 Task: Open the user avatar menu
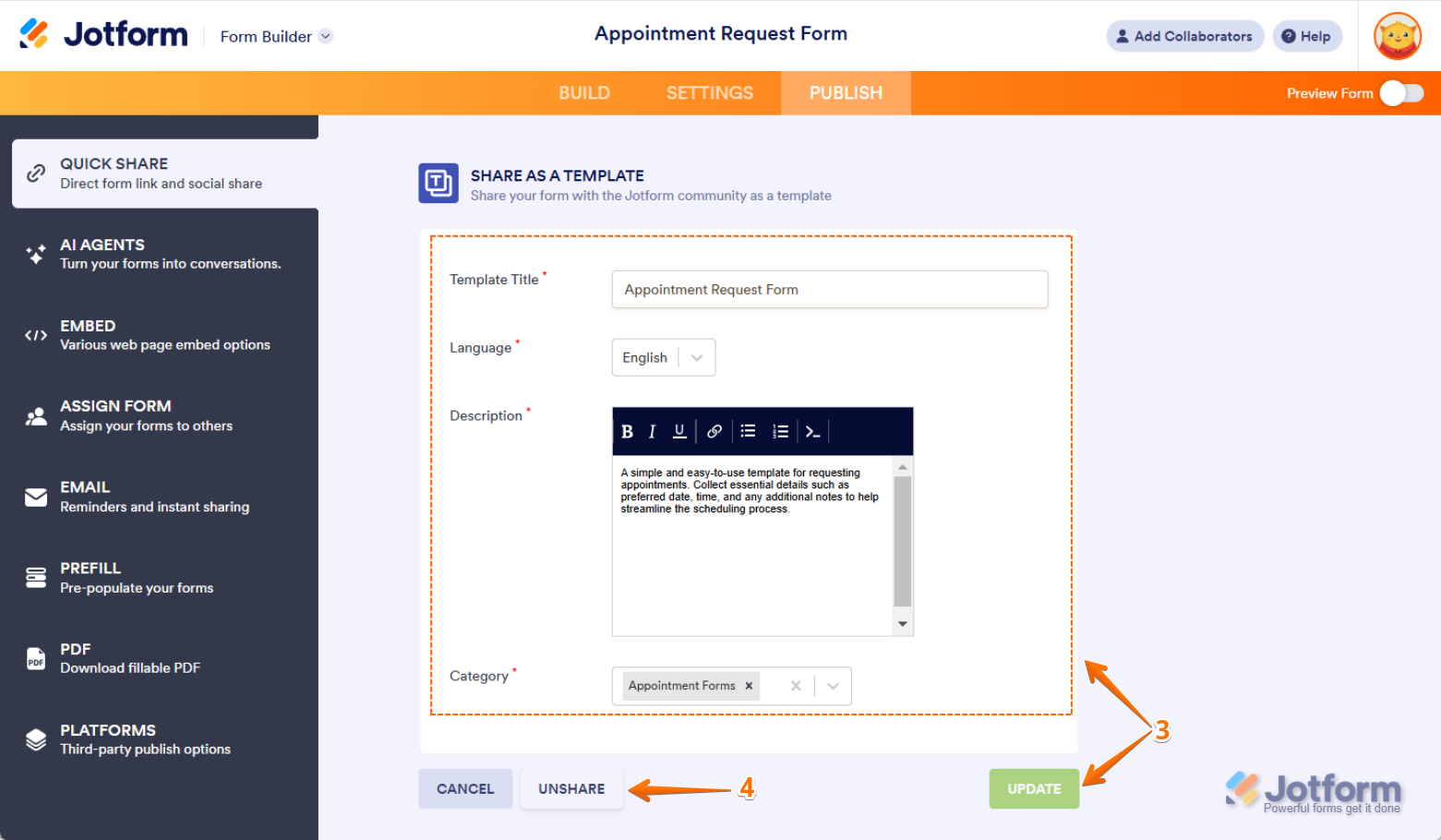click(1398, 36)
